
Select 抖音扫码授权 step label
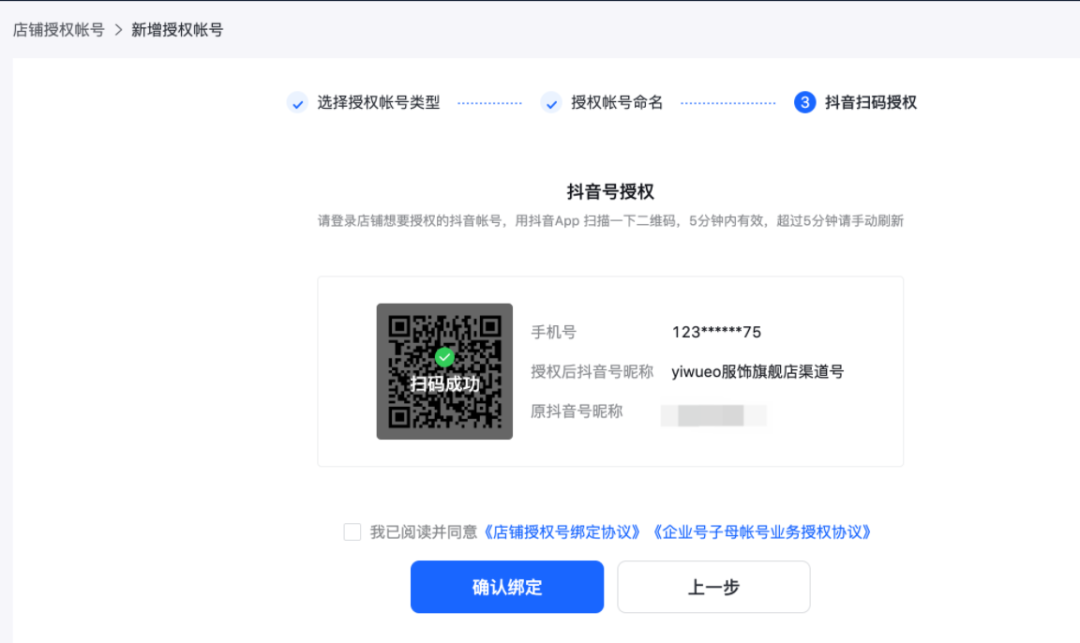(x=871, y=103)
